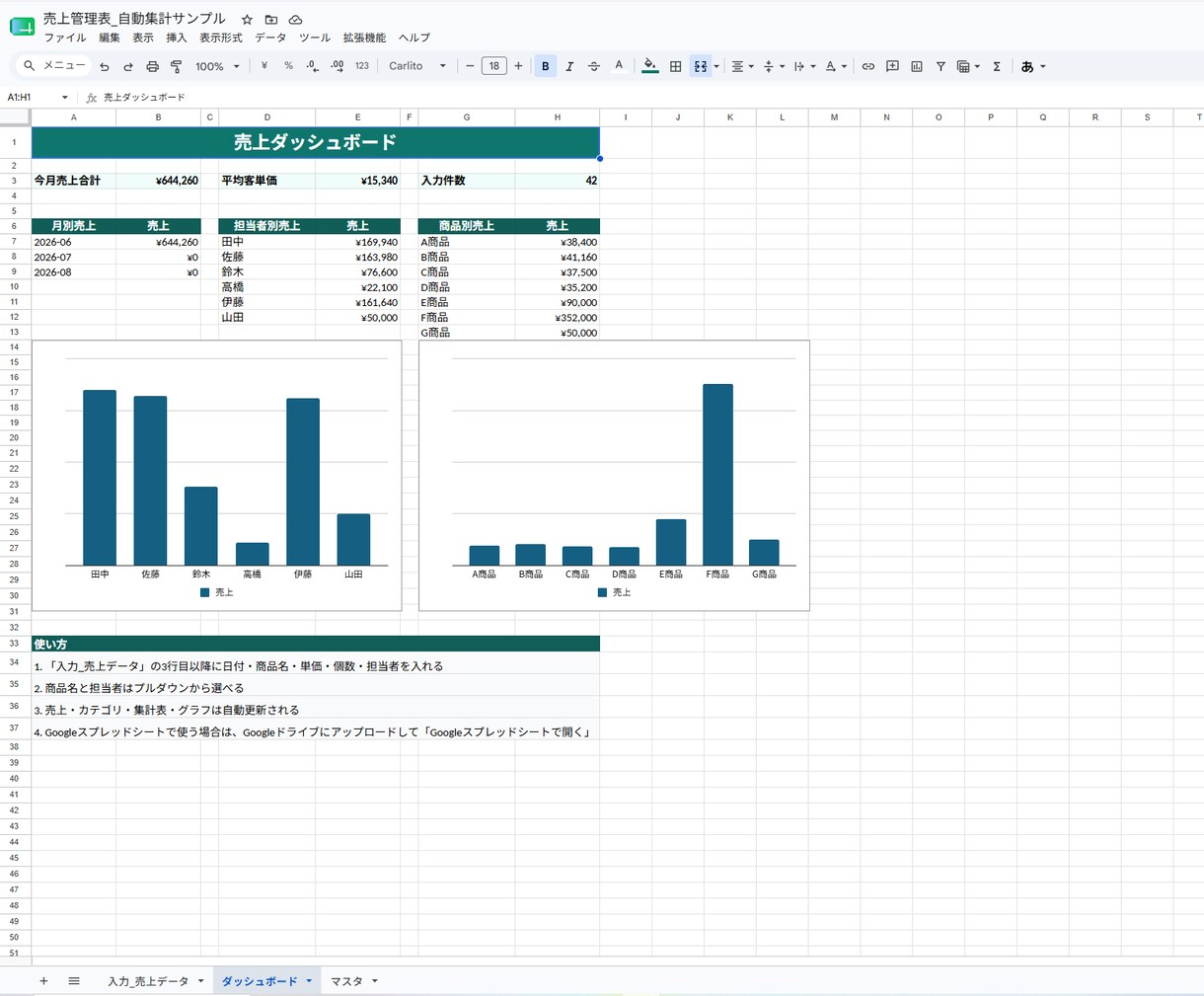Click the document title 売上管理表_自動集計サンプル
The image size is (1204, 996).
[134, 19]
